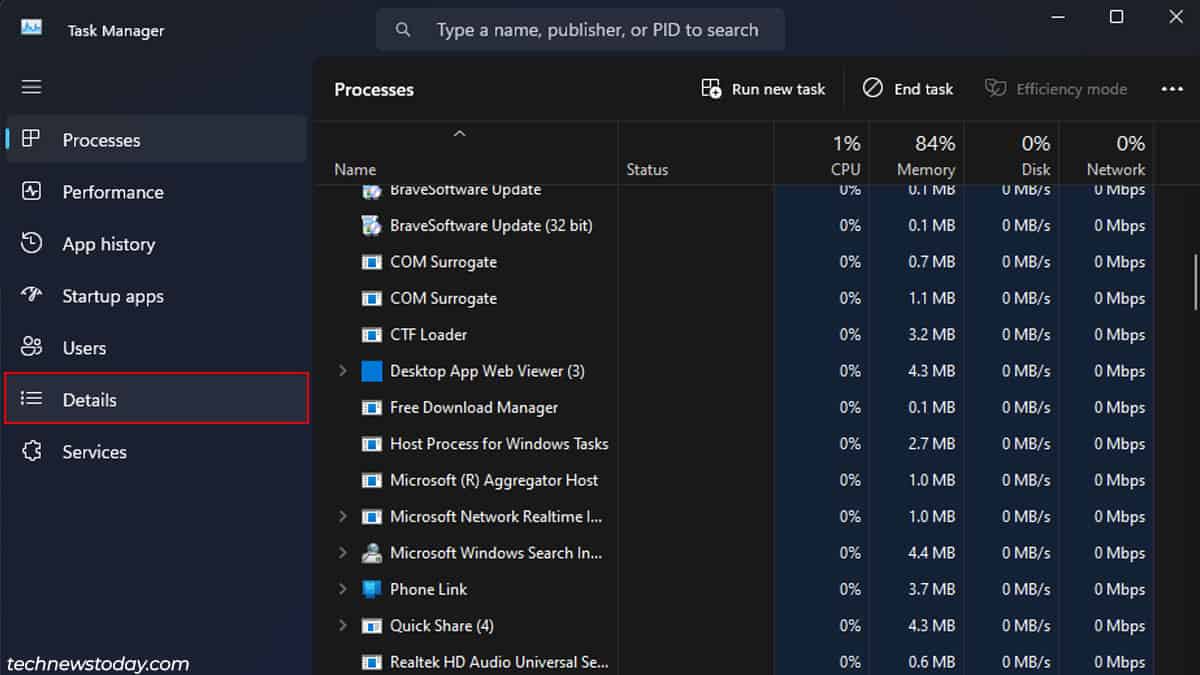Open the App history tab
This screenshot has height=675, width=1200.
pos(157,243)
